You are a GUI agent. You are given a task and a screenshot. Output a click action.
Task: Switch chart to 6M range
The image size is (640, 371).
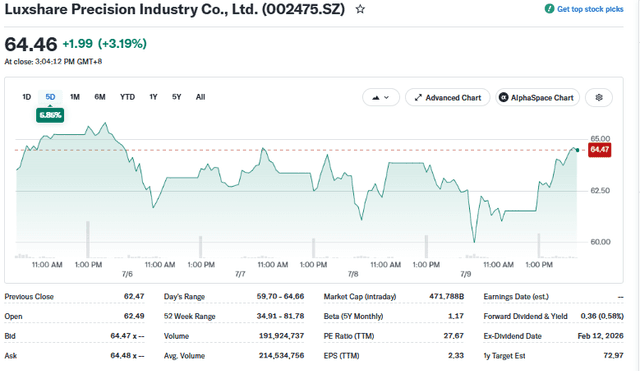[100, 97]
